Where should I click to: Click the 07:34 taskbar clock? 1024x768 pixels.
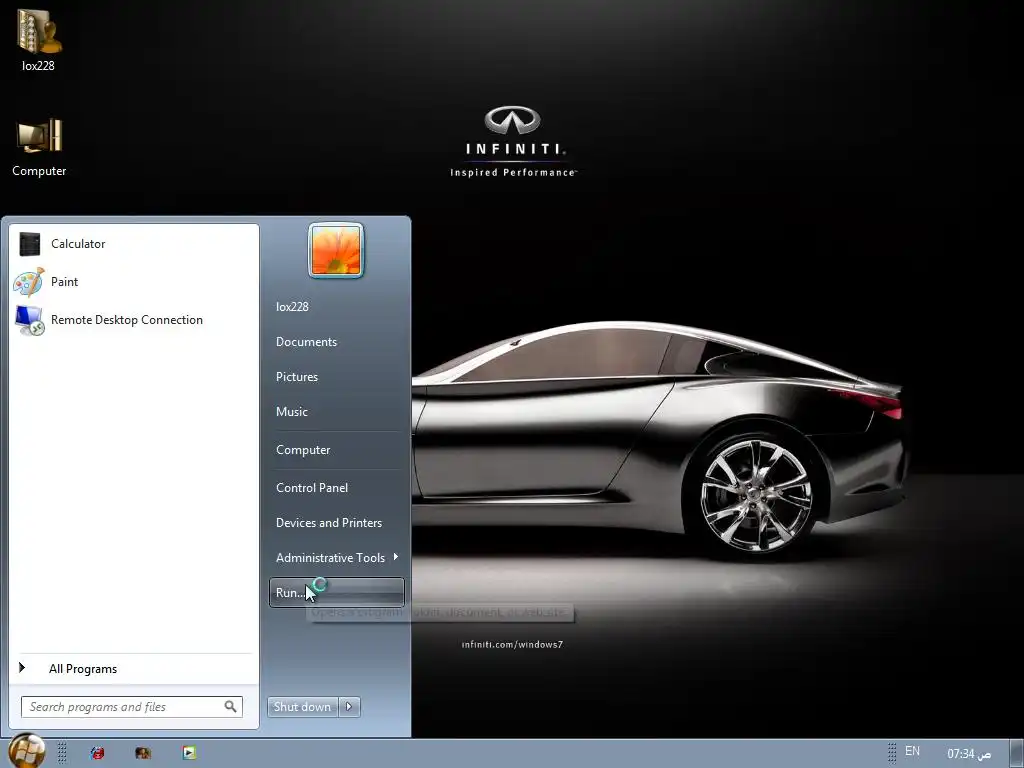coord(968,754)
